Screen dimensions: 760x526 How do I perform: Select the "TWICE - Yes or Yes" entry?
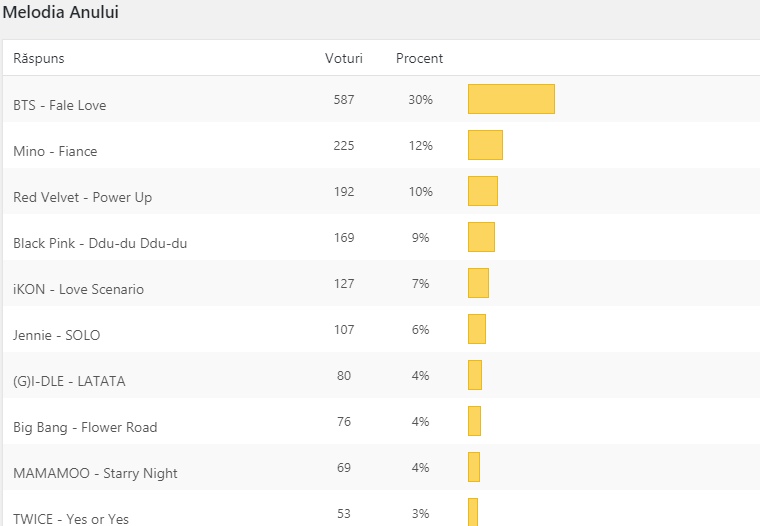(71, 518)
